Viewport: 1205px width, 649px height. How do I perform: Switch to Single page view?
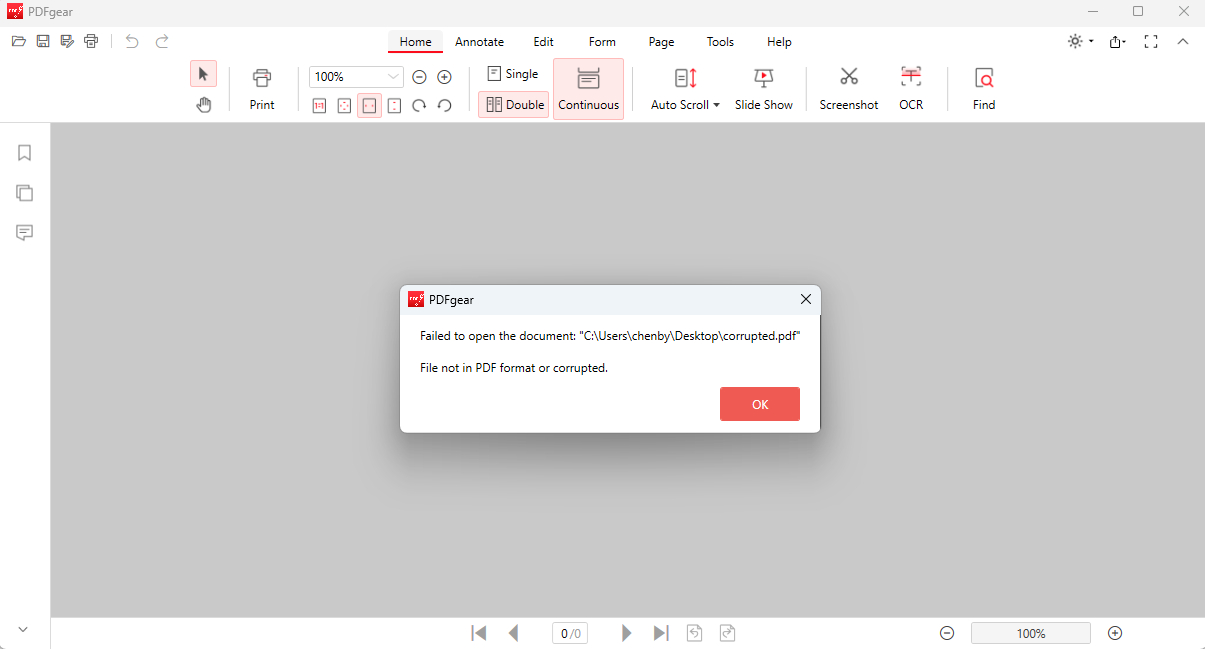coord(513,74)
